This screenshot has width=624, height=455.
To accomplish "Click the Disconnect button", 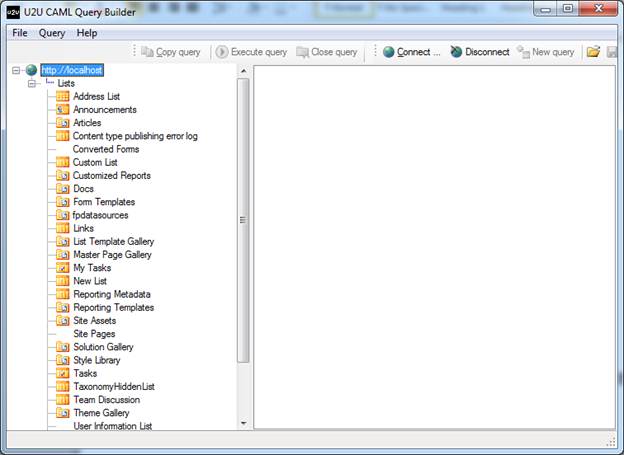I will coord(480,52).
